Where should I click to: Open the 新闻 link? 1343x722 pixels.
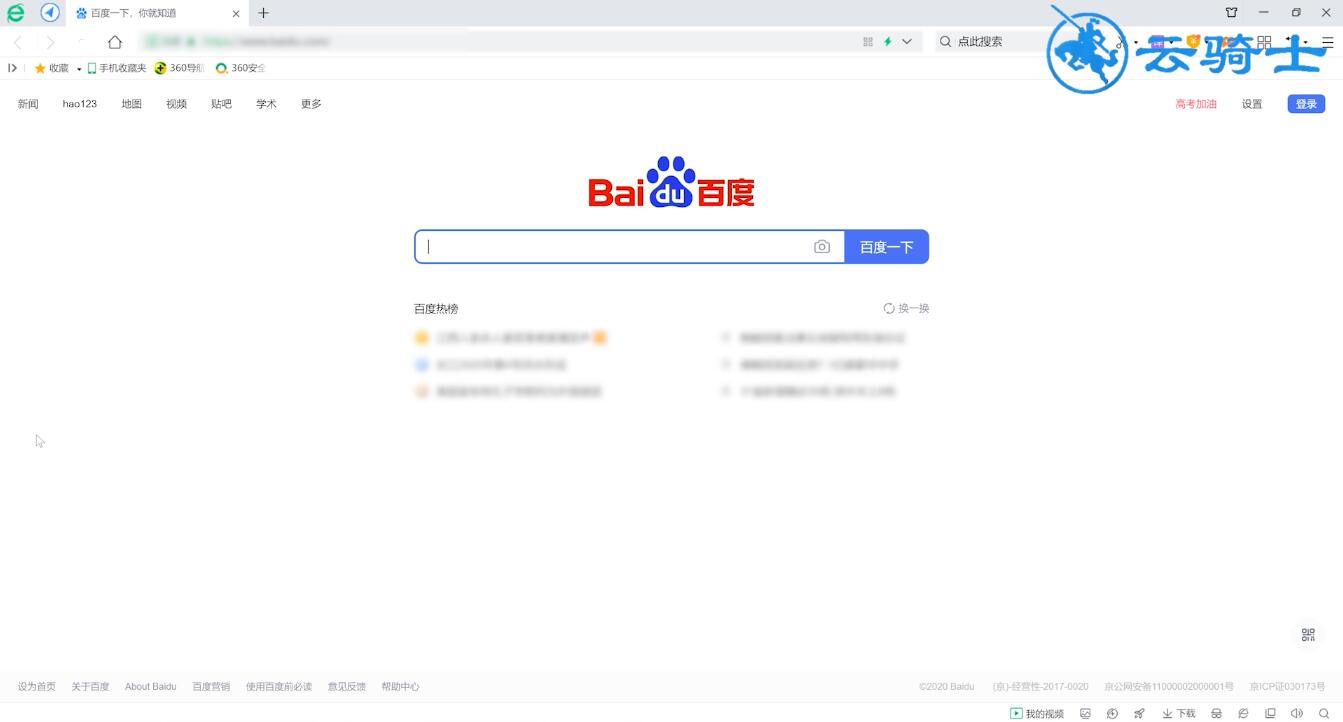tap(28, 104)
